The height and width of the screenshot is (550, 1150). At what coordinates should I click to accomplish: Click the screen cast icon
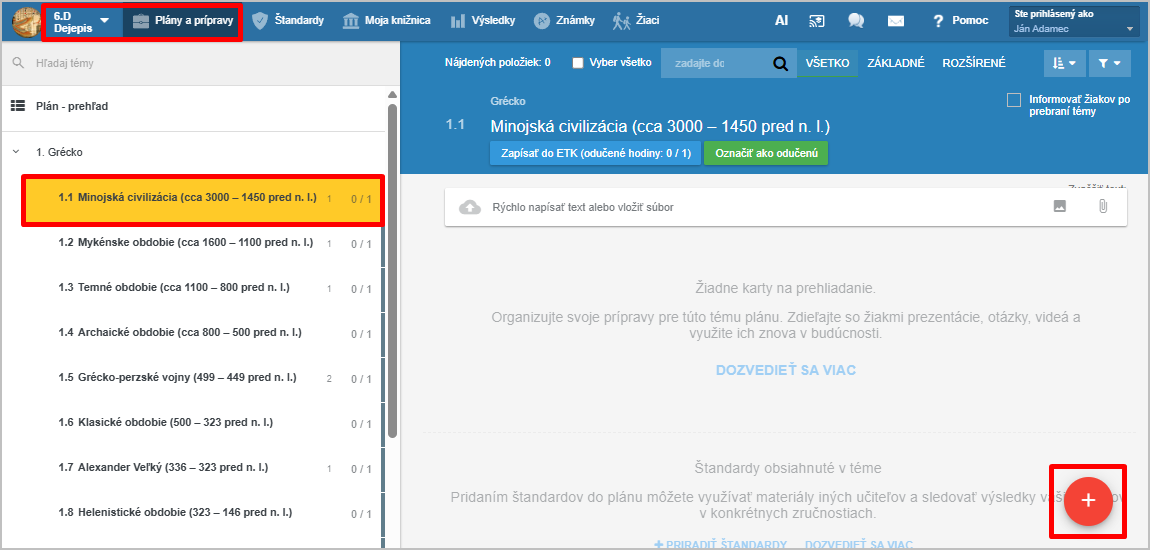pyautogui.click(x=817, y=21)
